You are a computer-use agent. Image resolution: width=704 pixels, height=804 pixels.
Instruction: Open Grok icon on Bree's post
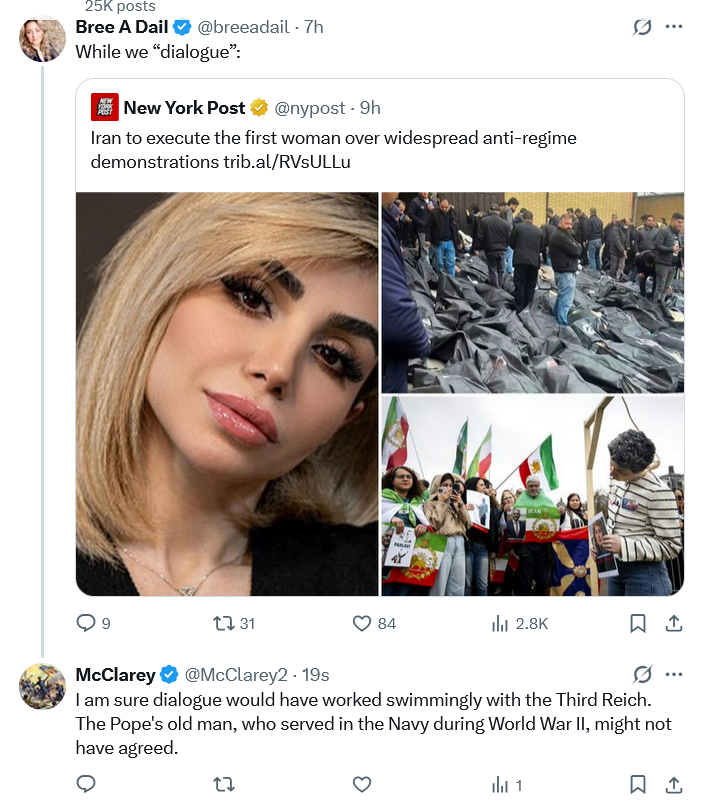tap(643, 28)
